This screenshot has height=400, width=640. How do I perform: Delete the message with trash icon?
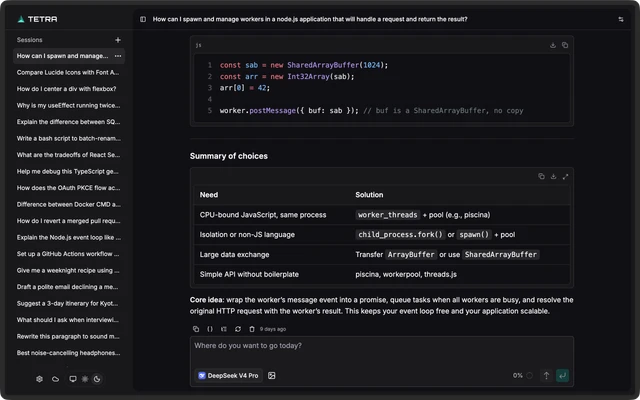click(x=252, y=329)
